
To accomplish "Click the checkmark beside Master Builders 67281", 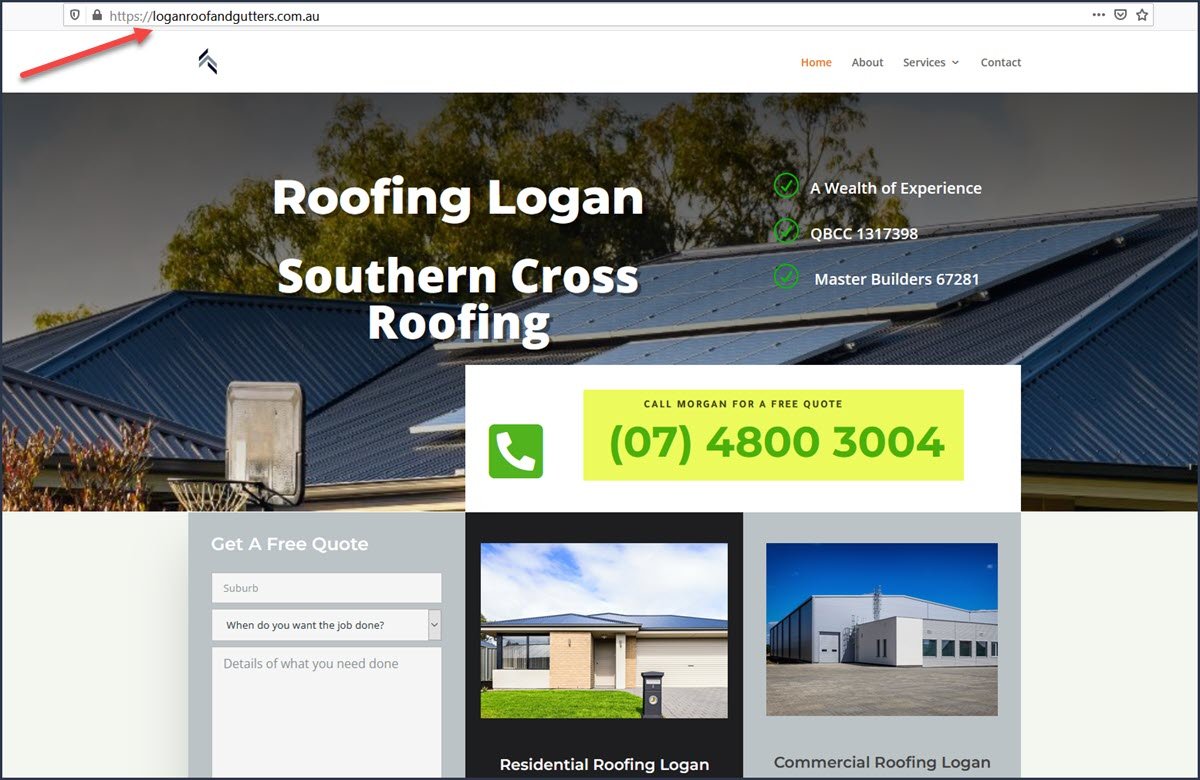I will coord(786,276).
